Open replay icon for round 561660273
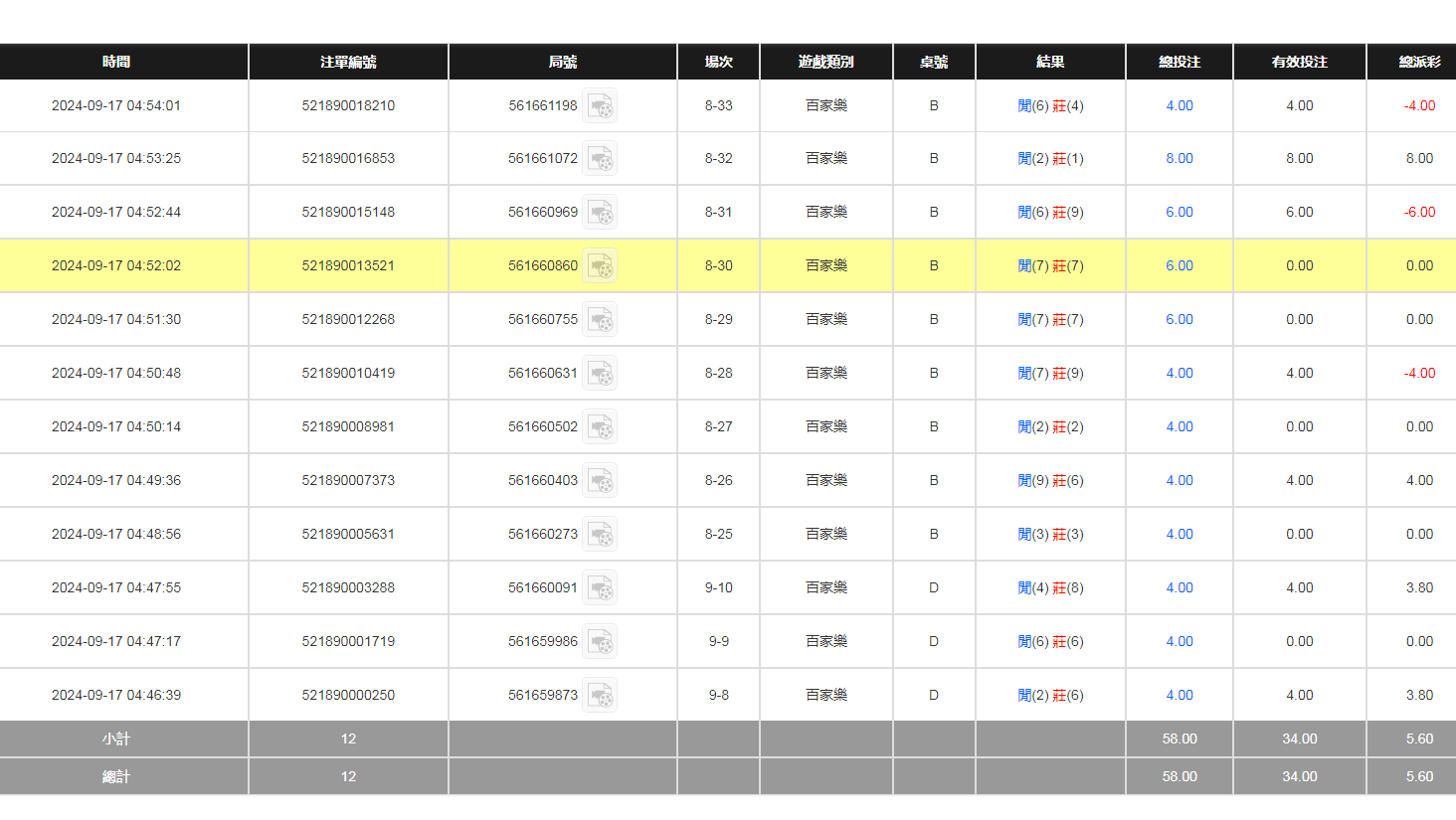This screenshot has width=1456, height=820. (600, 535)
